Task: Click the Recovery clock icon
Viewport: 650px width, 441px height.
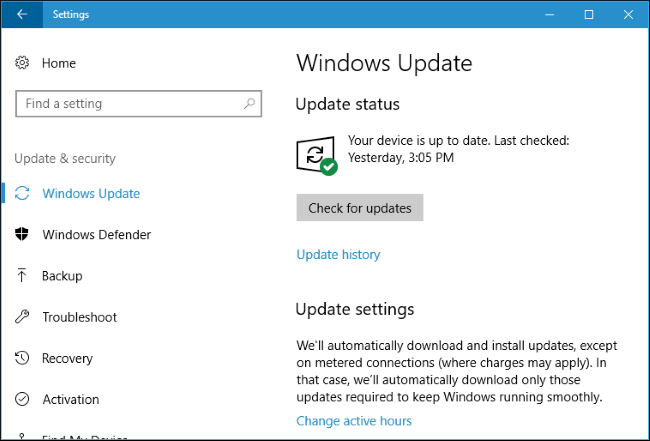Action: (x=22, y=358)
